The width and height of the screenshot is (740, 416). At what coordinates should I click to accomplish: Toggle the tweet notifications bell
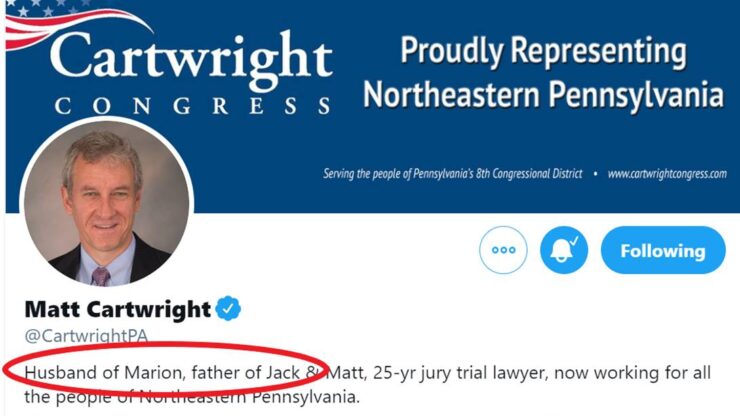tap(564, 250)
